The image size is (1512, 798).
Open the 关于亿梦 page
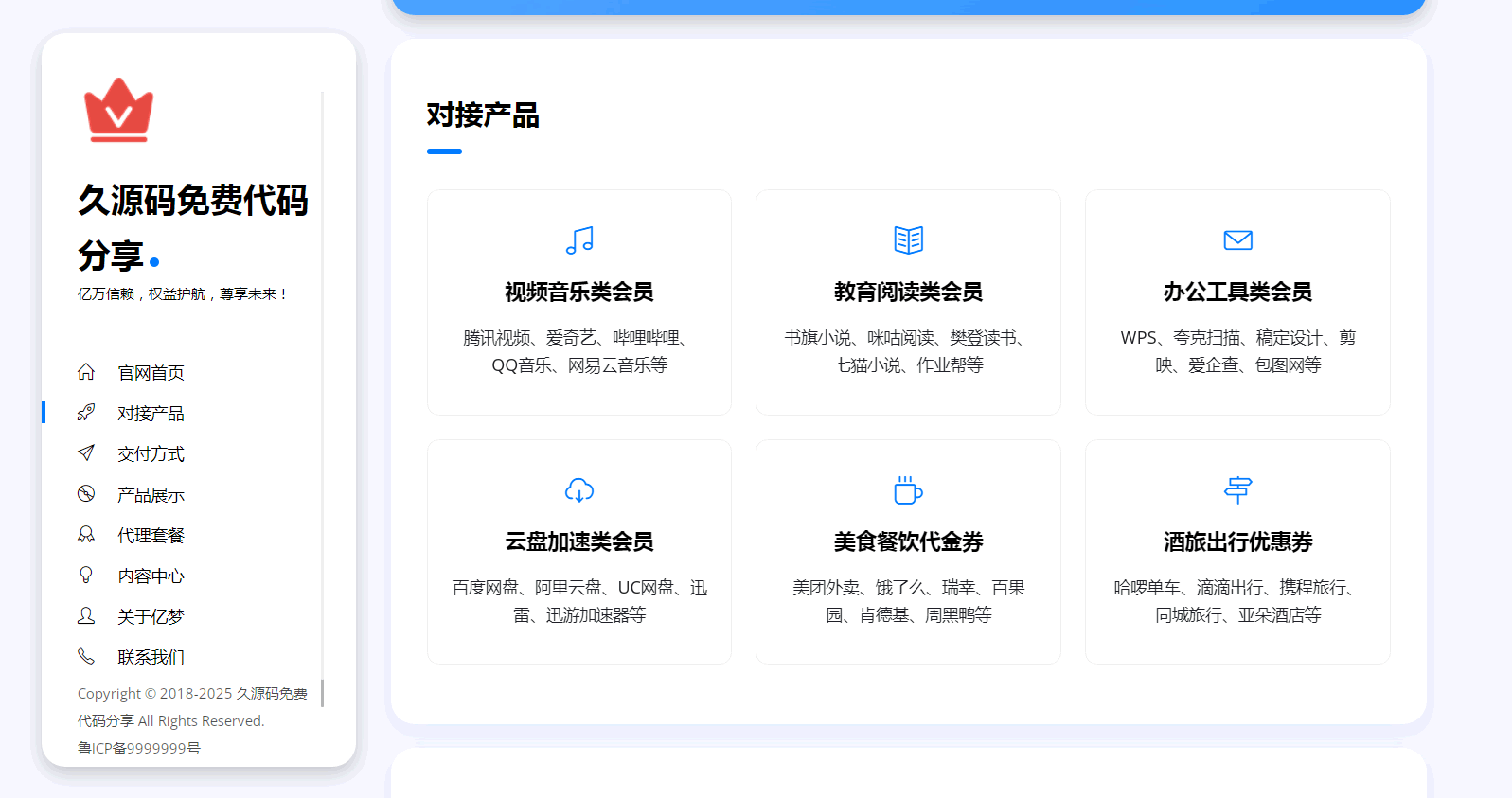pyautogui.click(x=151, y=617)
